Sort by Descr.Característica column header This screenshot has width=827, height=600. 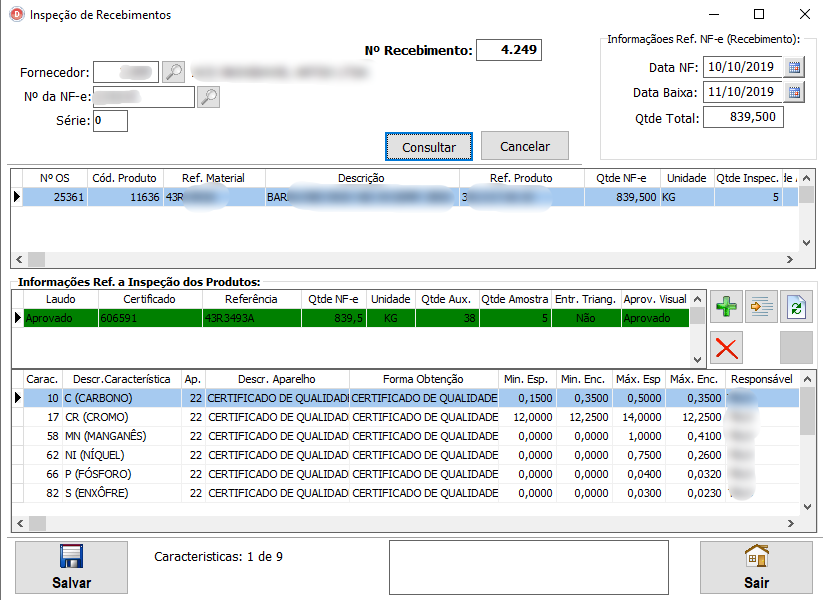121,379
